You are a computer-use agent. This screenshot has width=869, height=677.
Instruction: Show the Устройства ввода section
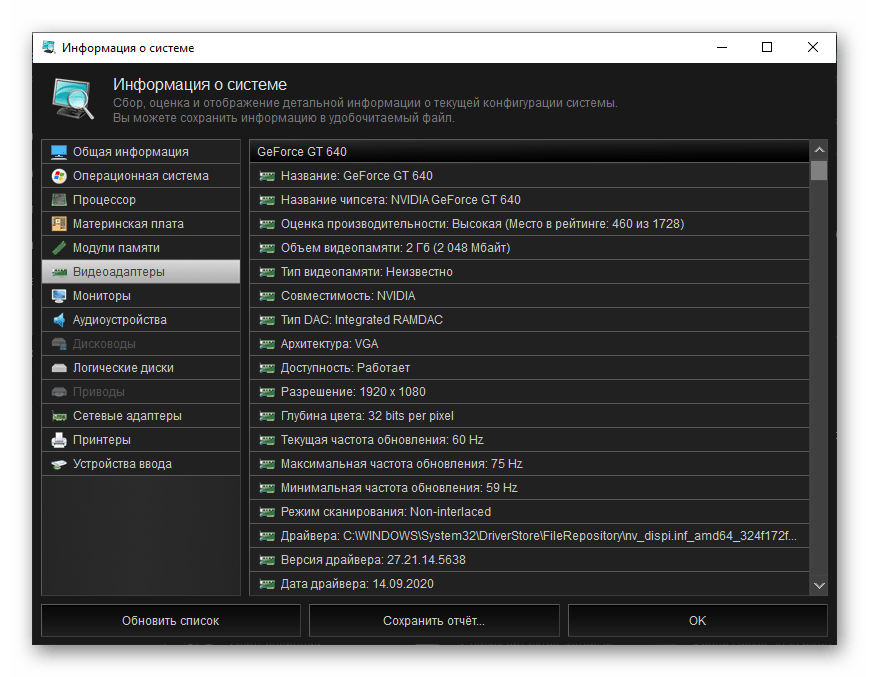coord(141,464)
